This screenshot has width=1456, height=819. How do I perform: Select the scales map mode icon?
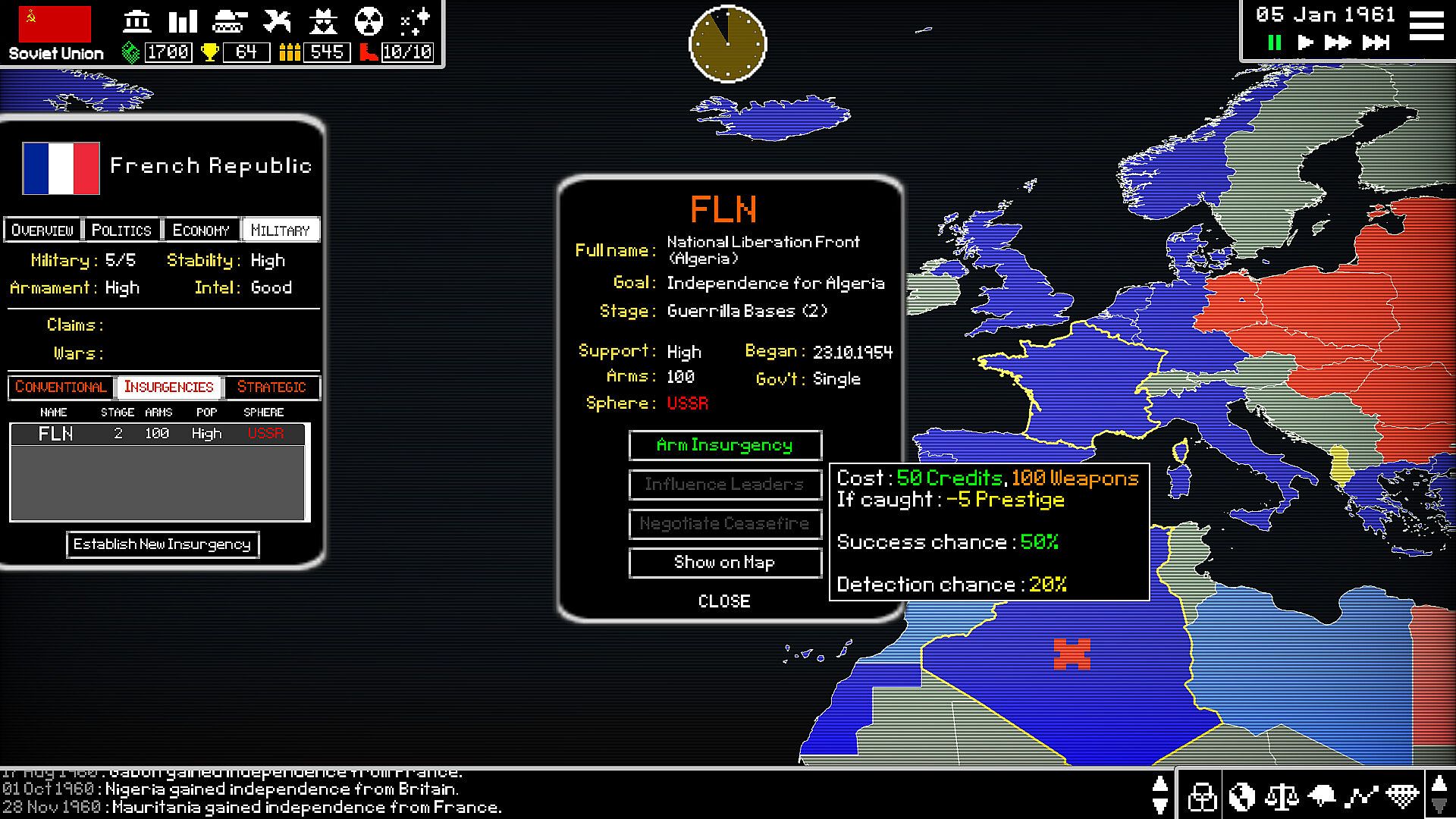coord(1282,797)
